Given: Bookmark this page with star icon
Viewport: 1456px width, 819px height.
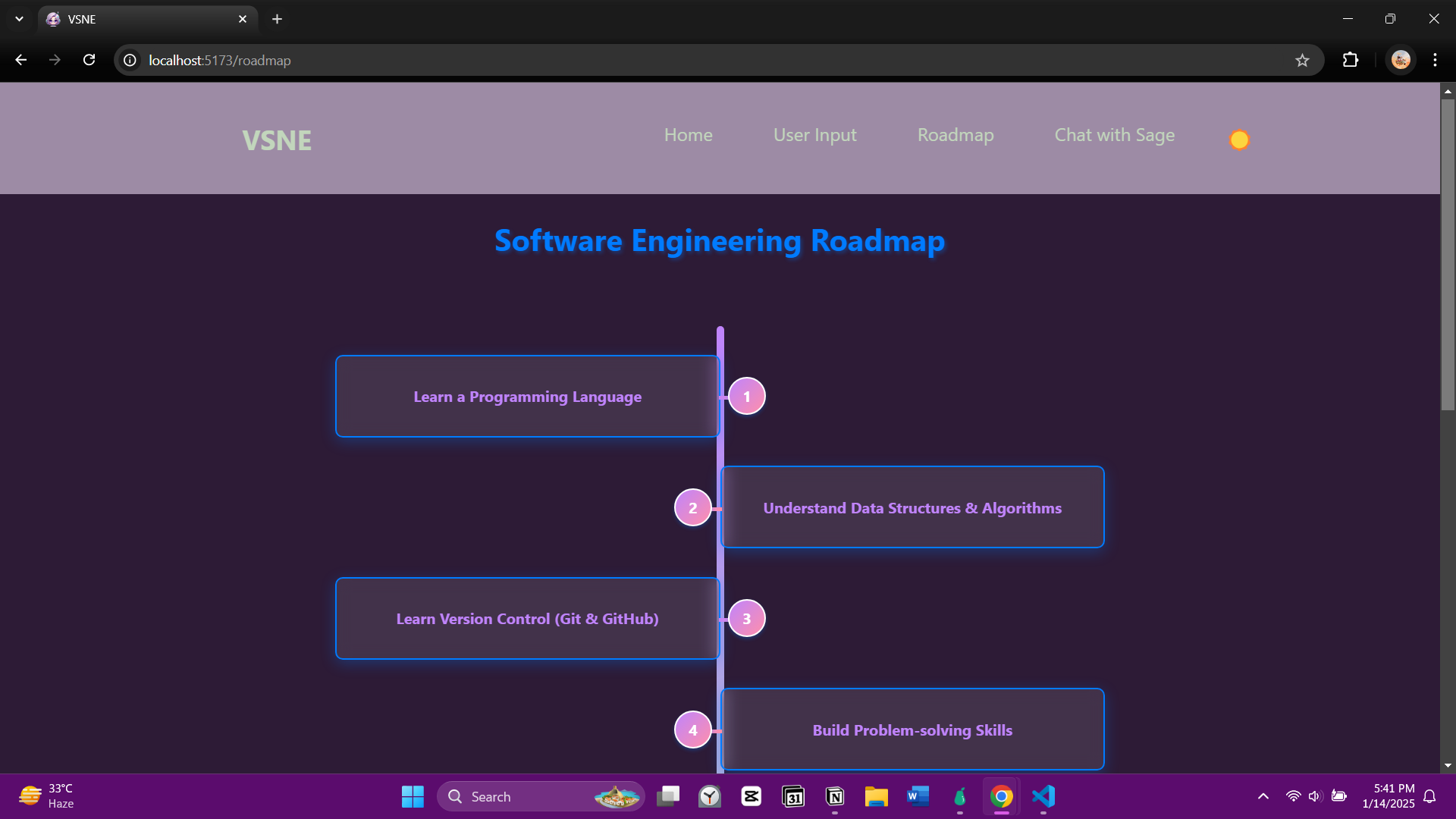Looking at the screenshot, I should click(1302, 61).
